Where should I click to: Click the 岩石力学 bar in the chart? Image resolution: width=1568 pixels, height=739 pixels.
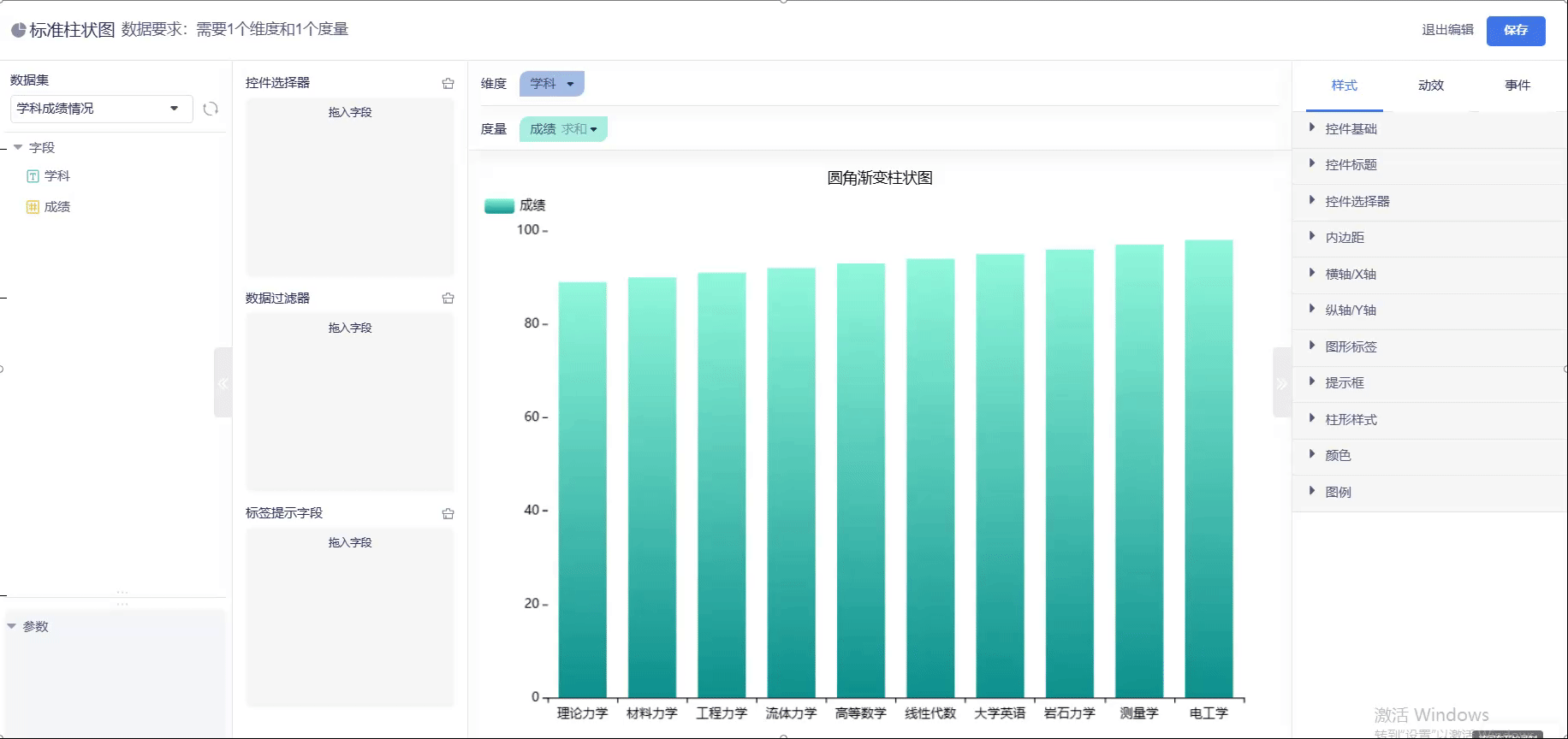point(1070,474)
